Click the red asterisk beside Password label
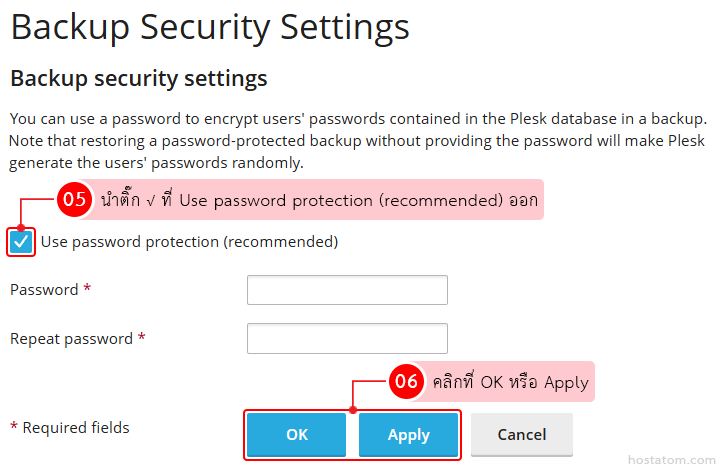The height and width of the screenshot is (468, 720). click(87, 289)
